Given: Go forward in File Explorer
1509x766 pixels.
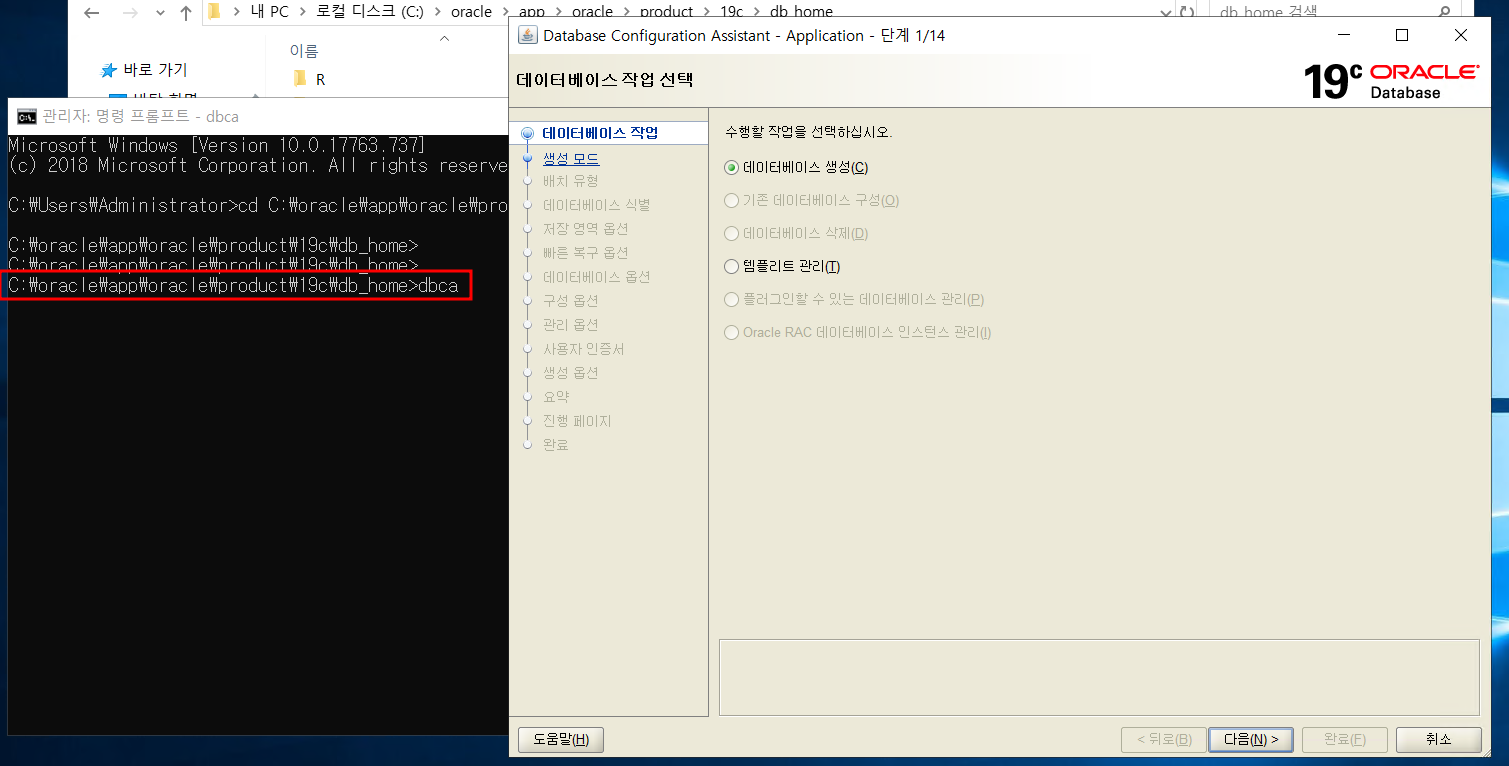Looking at the screenshot, I should click(130, 13).
